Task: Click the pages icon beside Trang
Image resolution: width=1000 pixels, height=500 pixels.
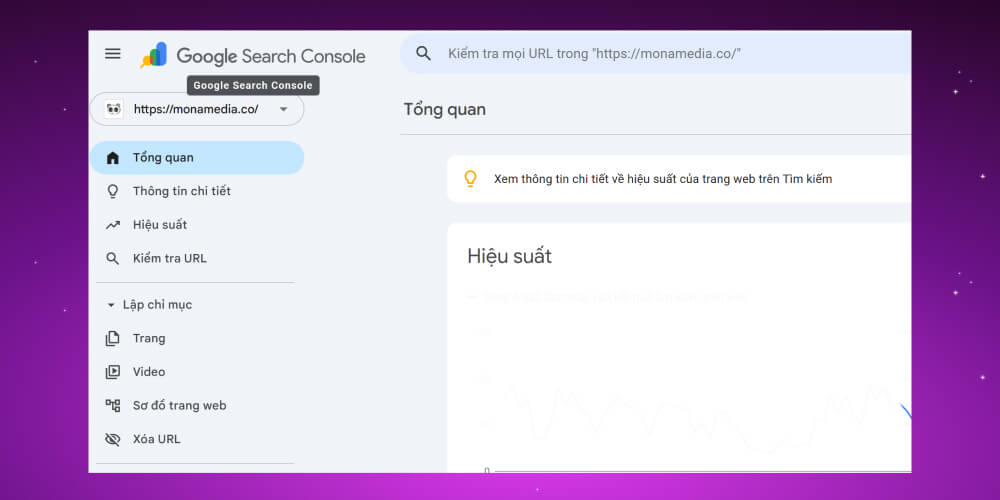Action: click(113, 339)
